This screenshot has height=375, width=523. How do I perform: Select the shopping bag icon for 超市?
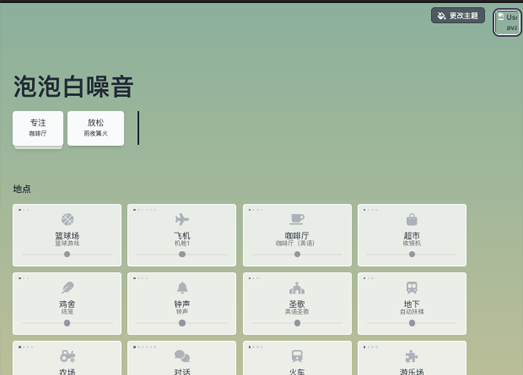click(412, 219)
